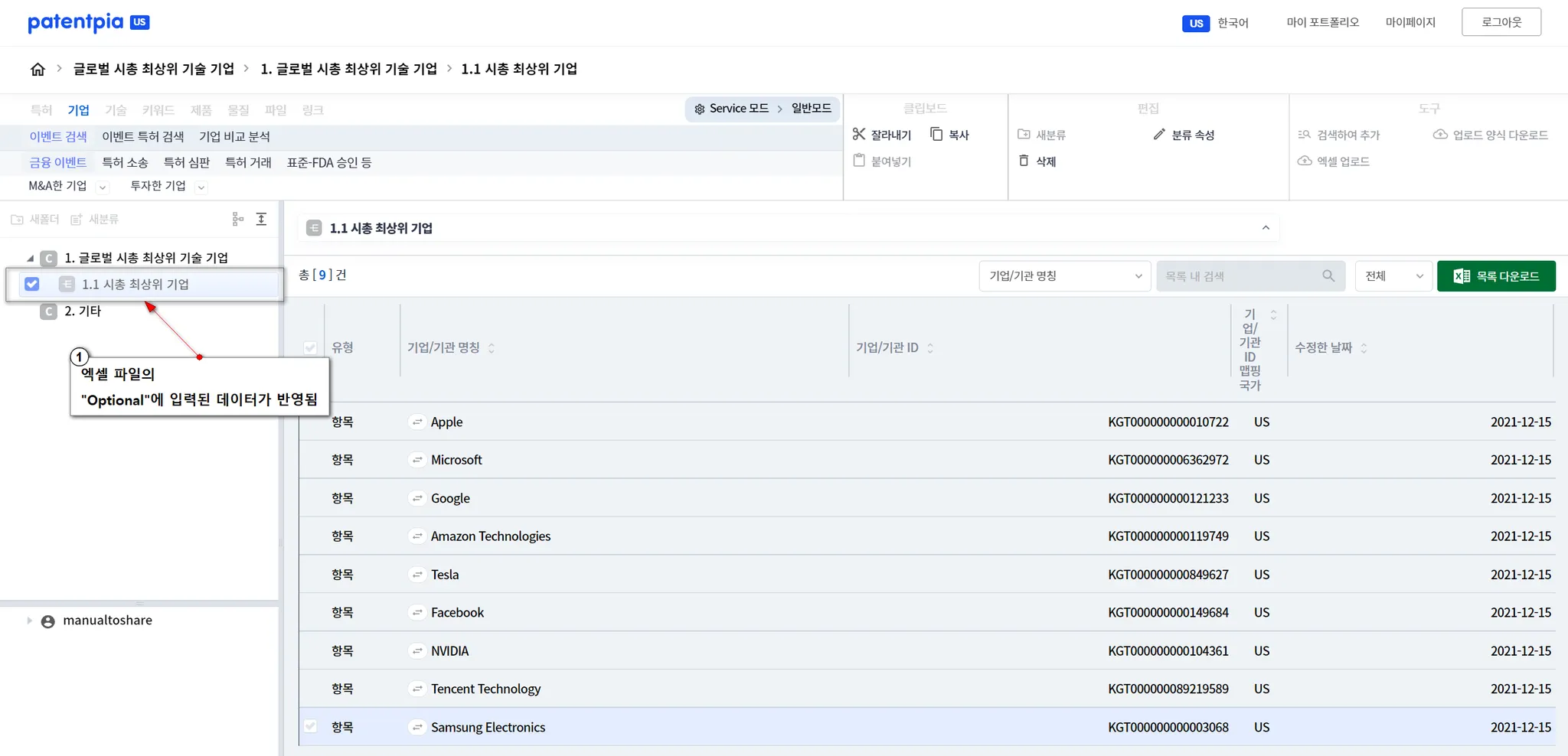Click the 새분류 folder icon in 편집
The height and width of the screenshot is (756, 1568).
[x=1024, y=135]
